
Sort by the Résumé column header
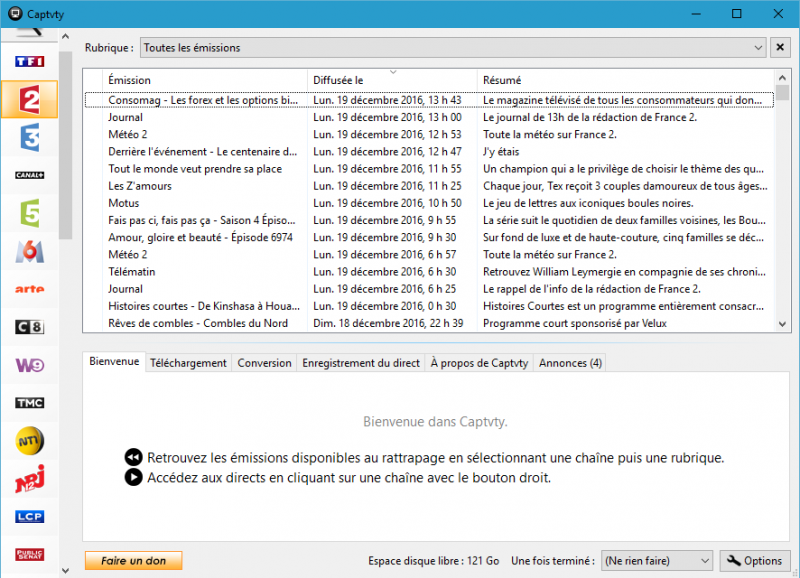click(x=626, y=80)
